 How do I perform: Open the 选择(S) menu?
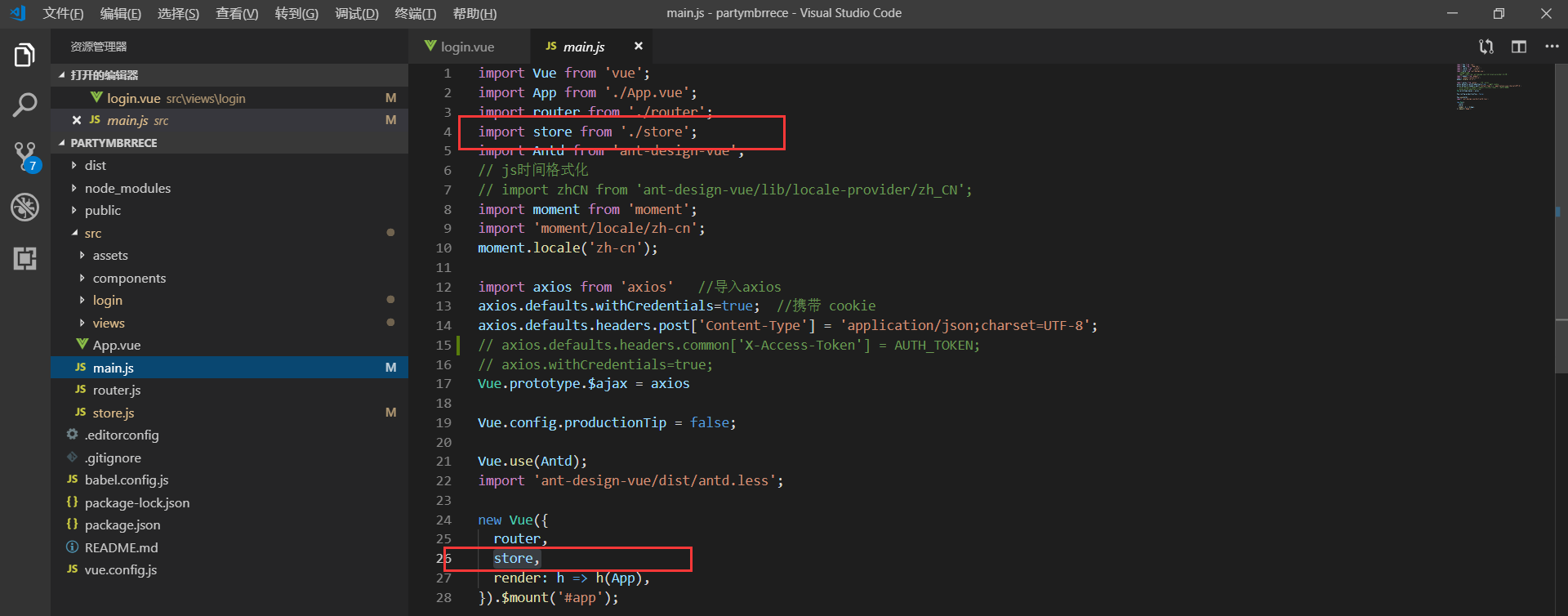tap(178, 13)
